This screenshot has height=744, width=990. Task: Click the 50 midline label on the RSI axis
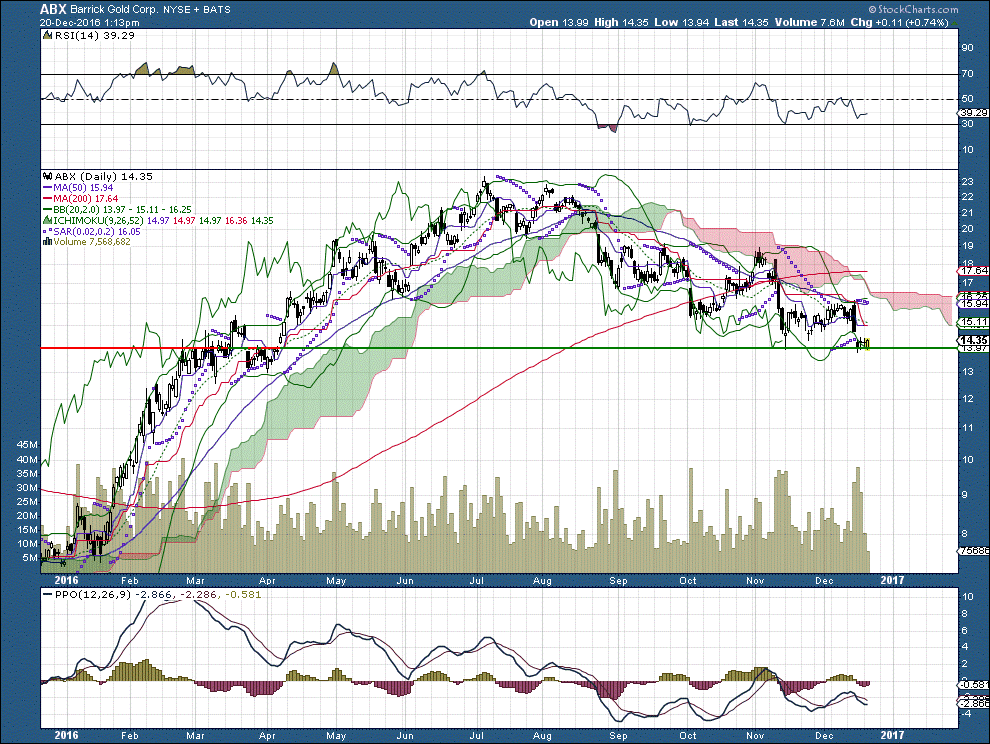967,99
